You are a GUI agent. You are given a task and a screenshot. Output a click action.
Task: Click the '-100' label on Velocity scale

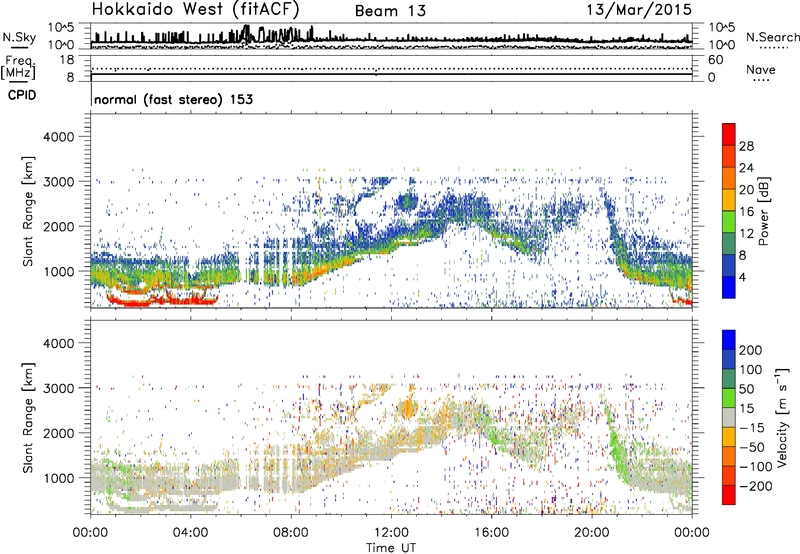(755, 466)
